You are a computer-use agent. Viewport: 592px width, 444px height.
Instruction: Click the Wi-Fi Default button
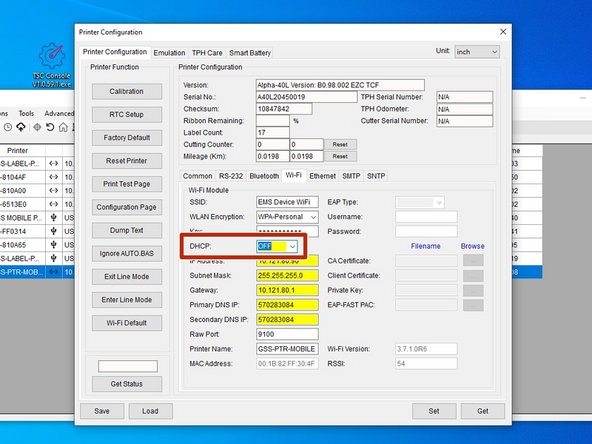126,323
